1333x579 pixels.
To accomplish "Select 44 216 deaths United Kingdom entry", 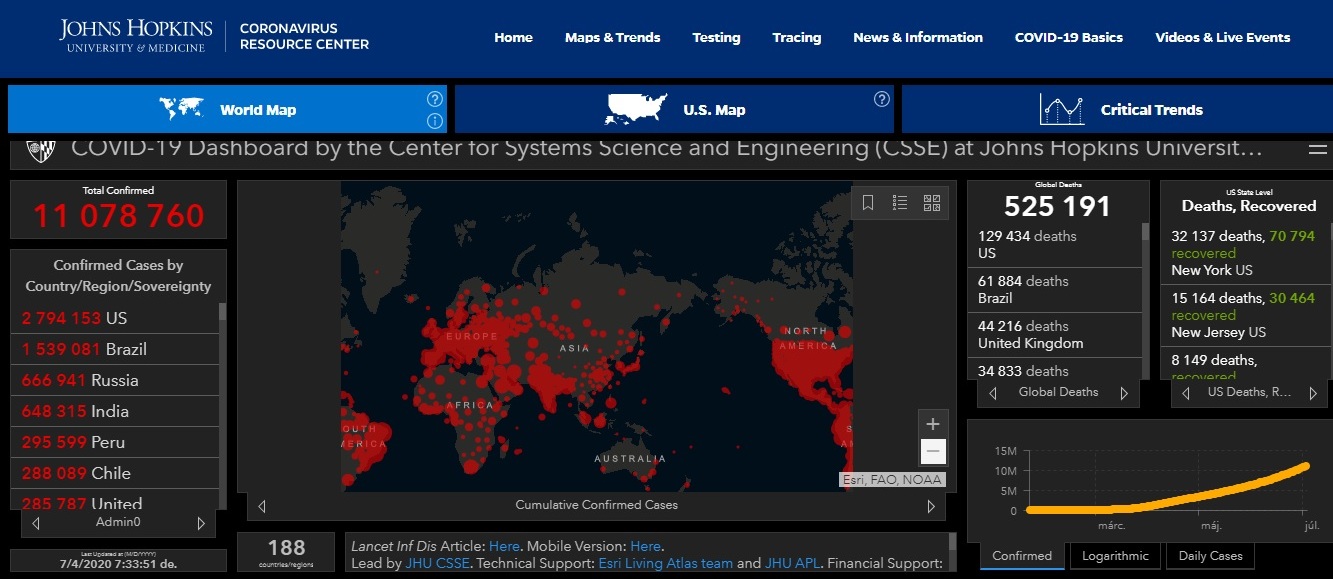I will 1055,335.
